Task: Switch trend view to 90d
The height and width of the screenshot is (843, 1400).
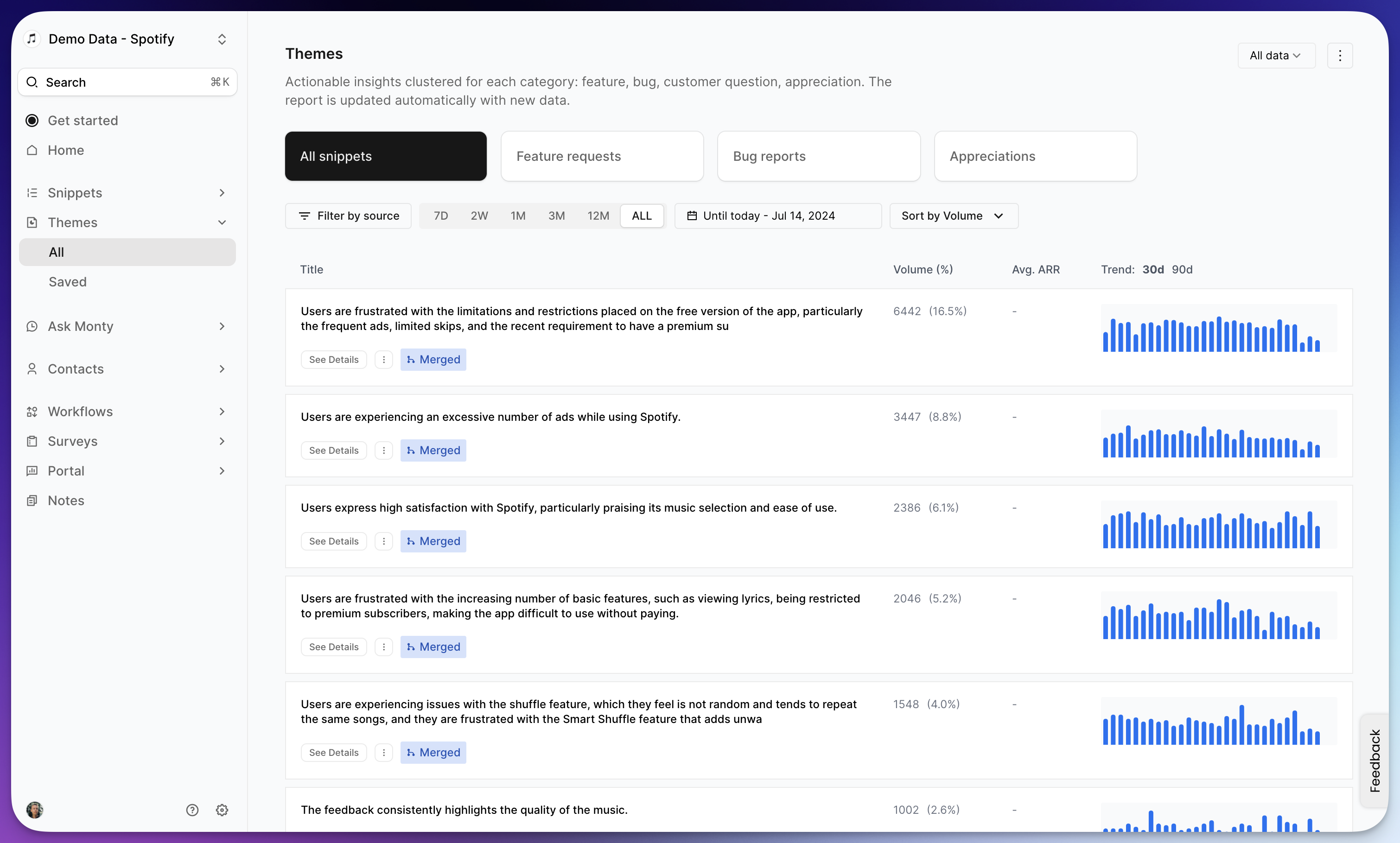Action: (1182, 269)
